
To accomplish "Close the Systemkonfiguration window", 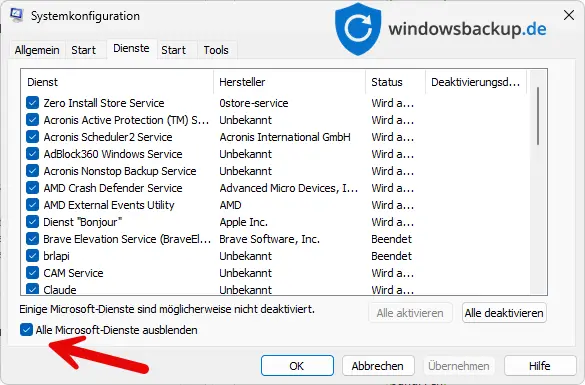I will tap(569, 15).
